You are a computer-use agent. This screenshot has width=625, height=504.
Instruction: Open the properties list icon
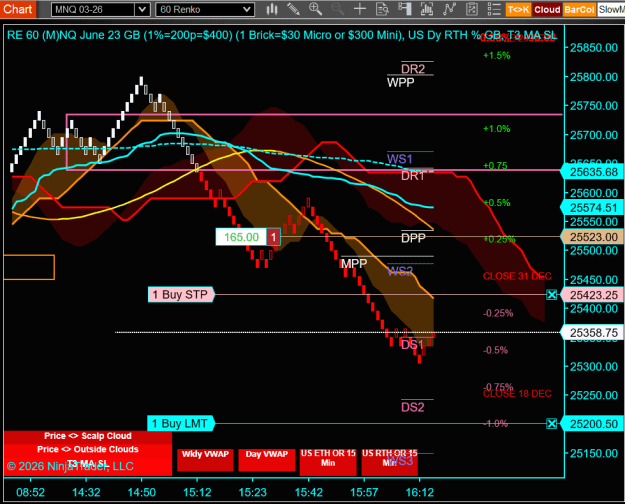tap(494, 9)
